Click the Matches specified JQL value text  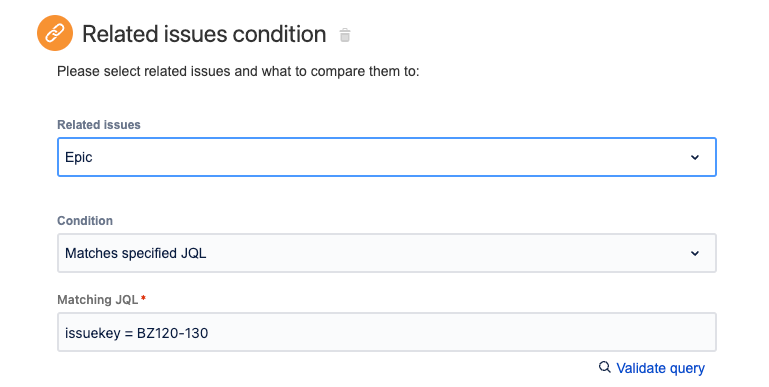click(135, 253)
